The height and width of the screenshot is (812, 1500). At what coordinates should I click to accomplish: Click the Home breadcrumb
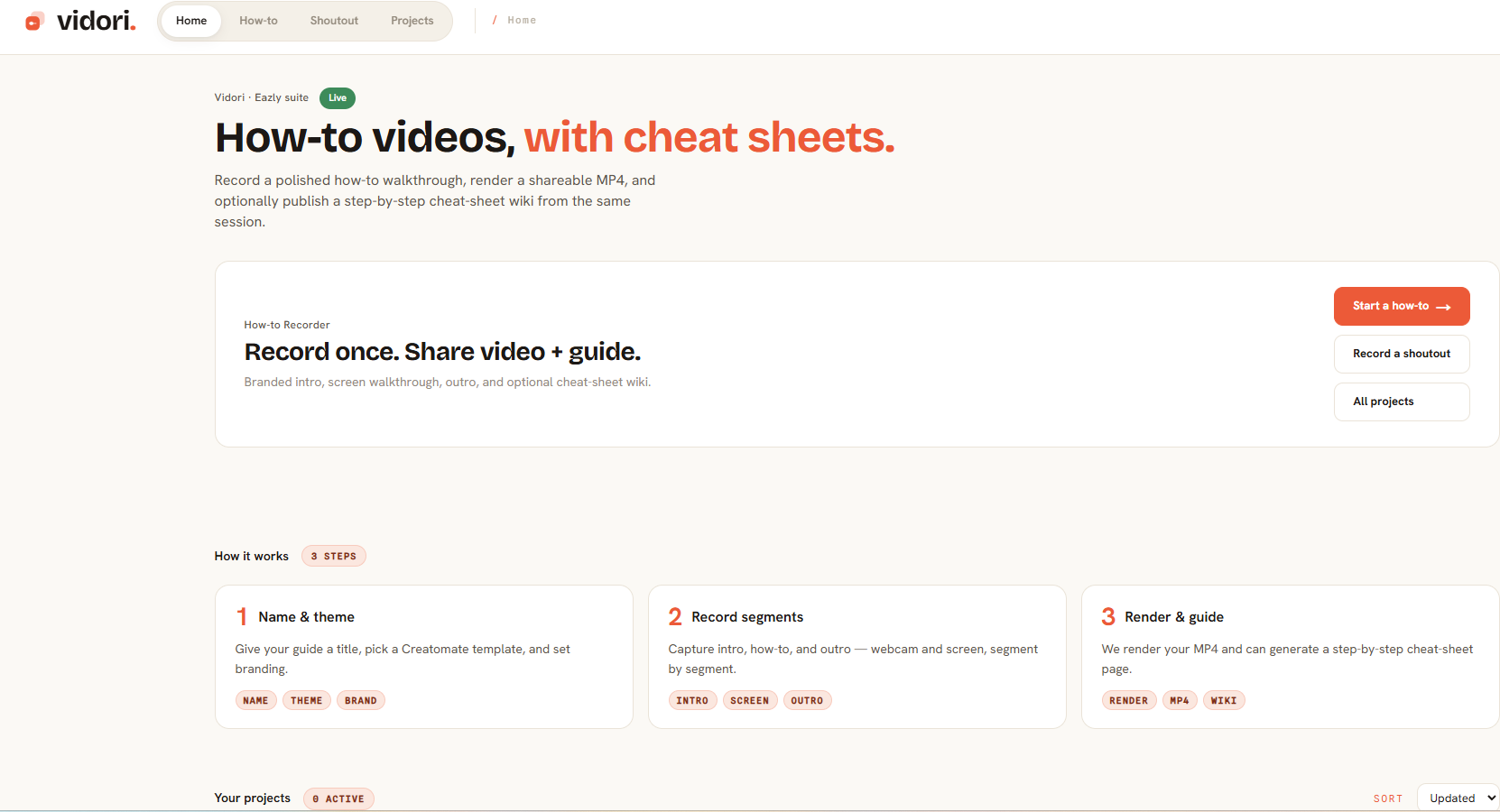pos(522,20)
